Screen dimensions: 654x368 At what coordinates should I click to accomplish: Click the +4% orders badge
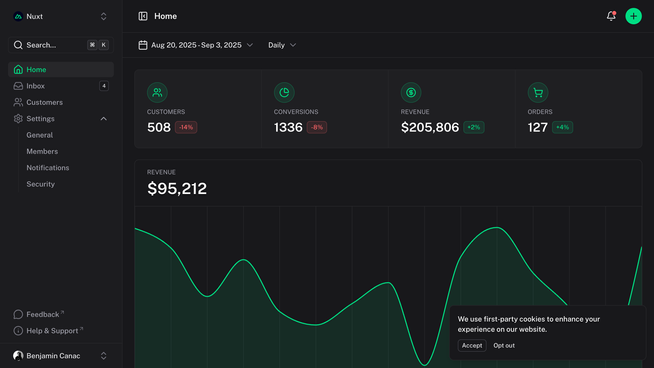coord(563,127)
